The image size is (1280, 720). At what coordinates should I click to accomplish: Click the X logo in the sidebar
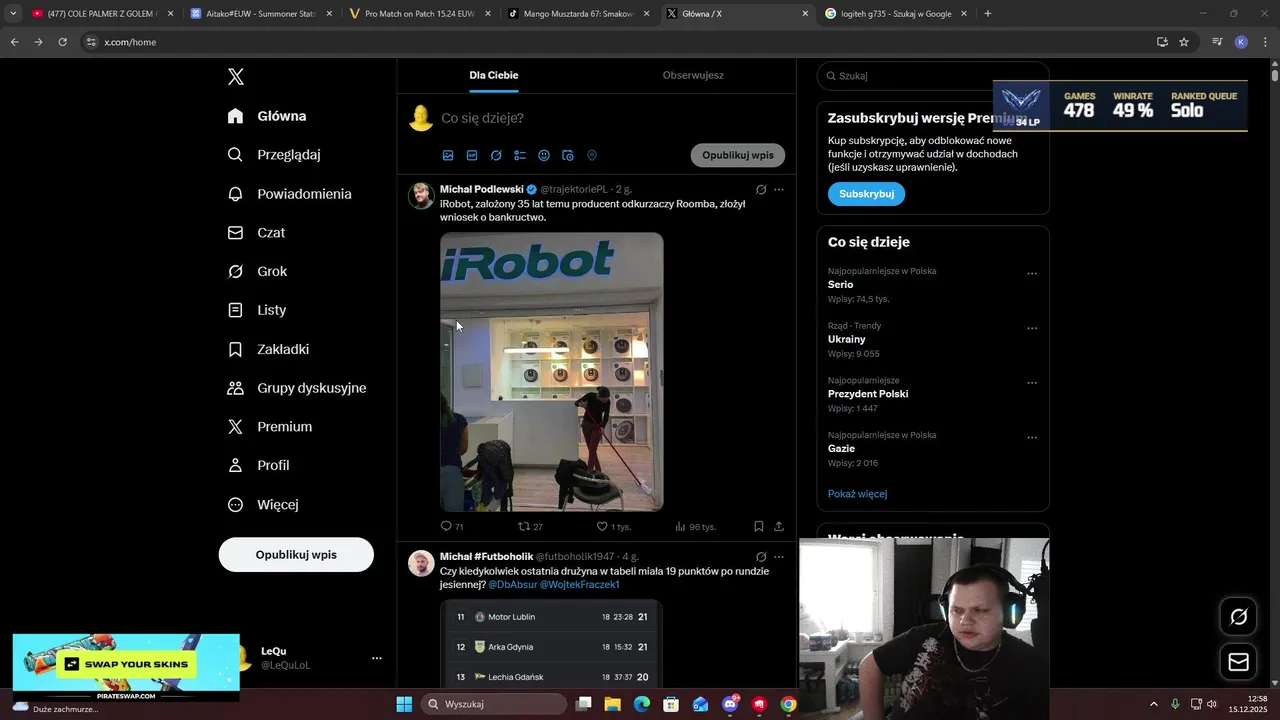(x=236, y=77)
